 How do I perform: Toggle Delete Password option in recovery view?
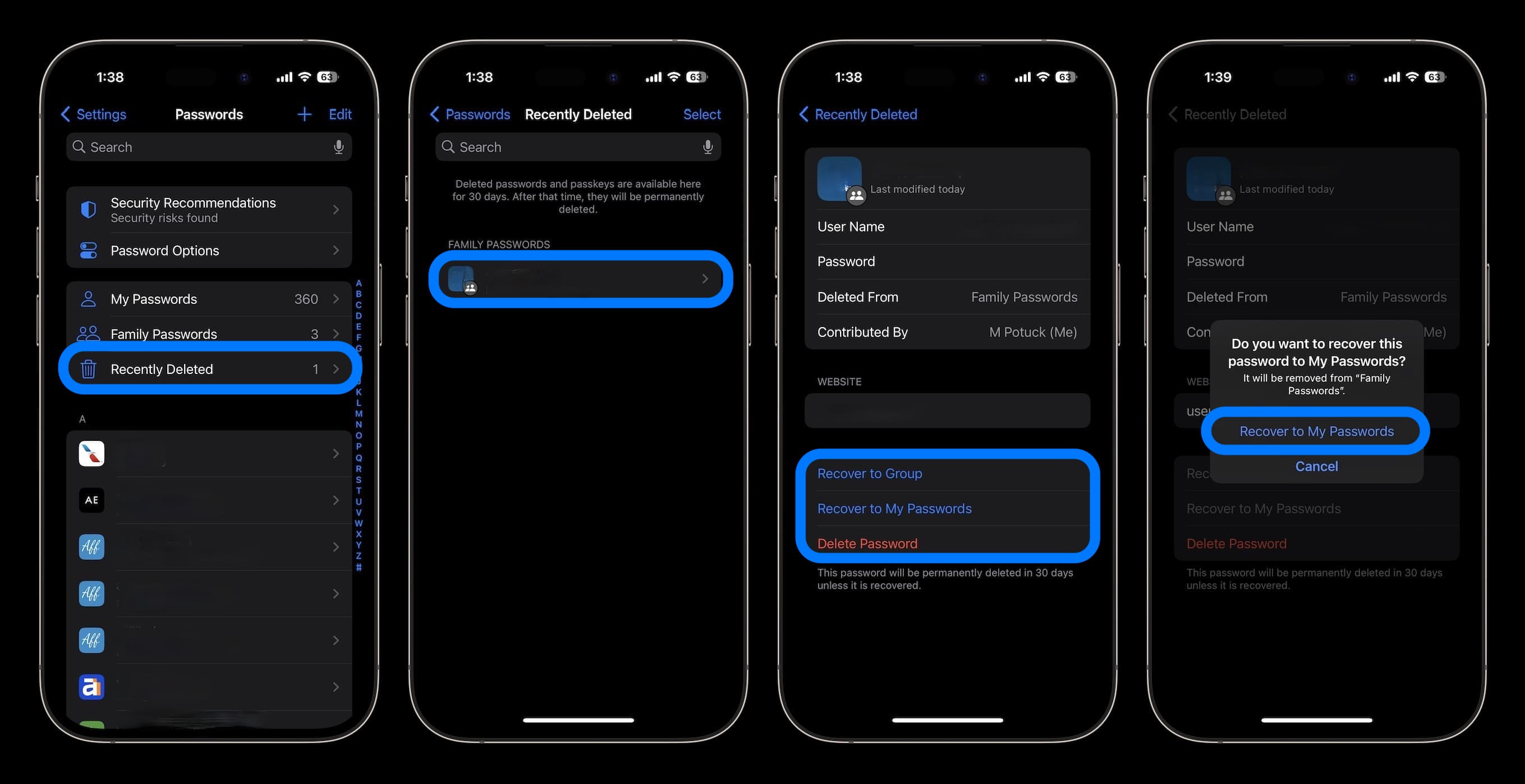(867, 543)
